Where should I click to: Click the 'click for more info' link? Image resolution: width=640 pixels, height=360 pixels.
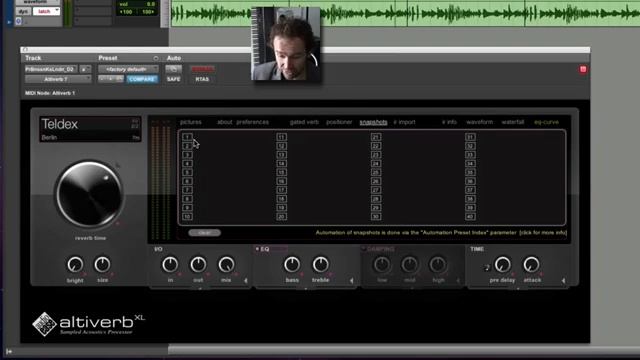(x=543, y=233)
